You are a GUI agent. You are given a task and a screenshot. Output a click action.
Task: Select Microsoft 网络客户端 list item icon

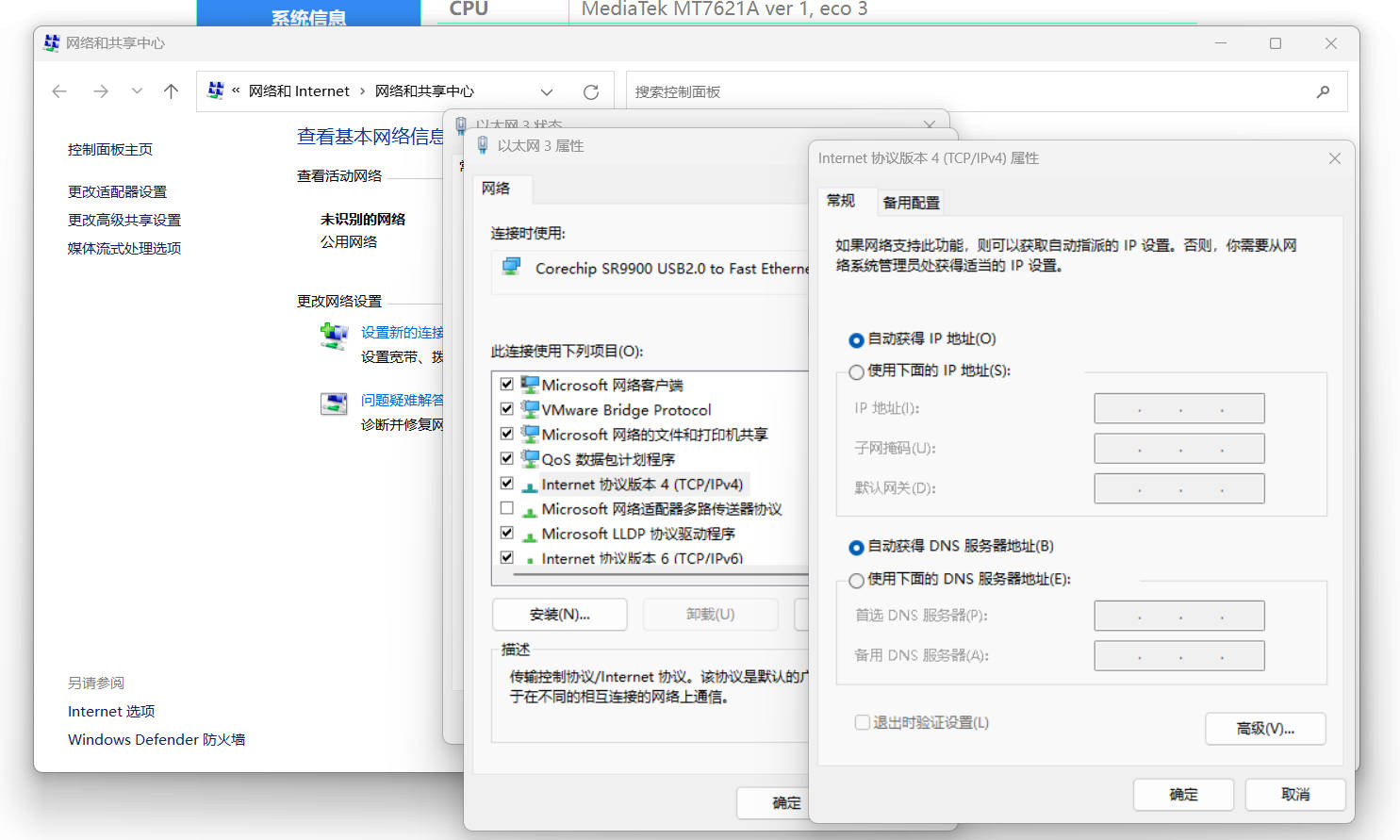click(x=530, y=385)
